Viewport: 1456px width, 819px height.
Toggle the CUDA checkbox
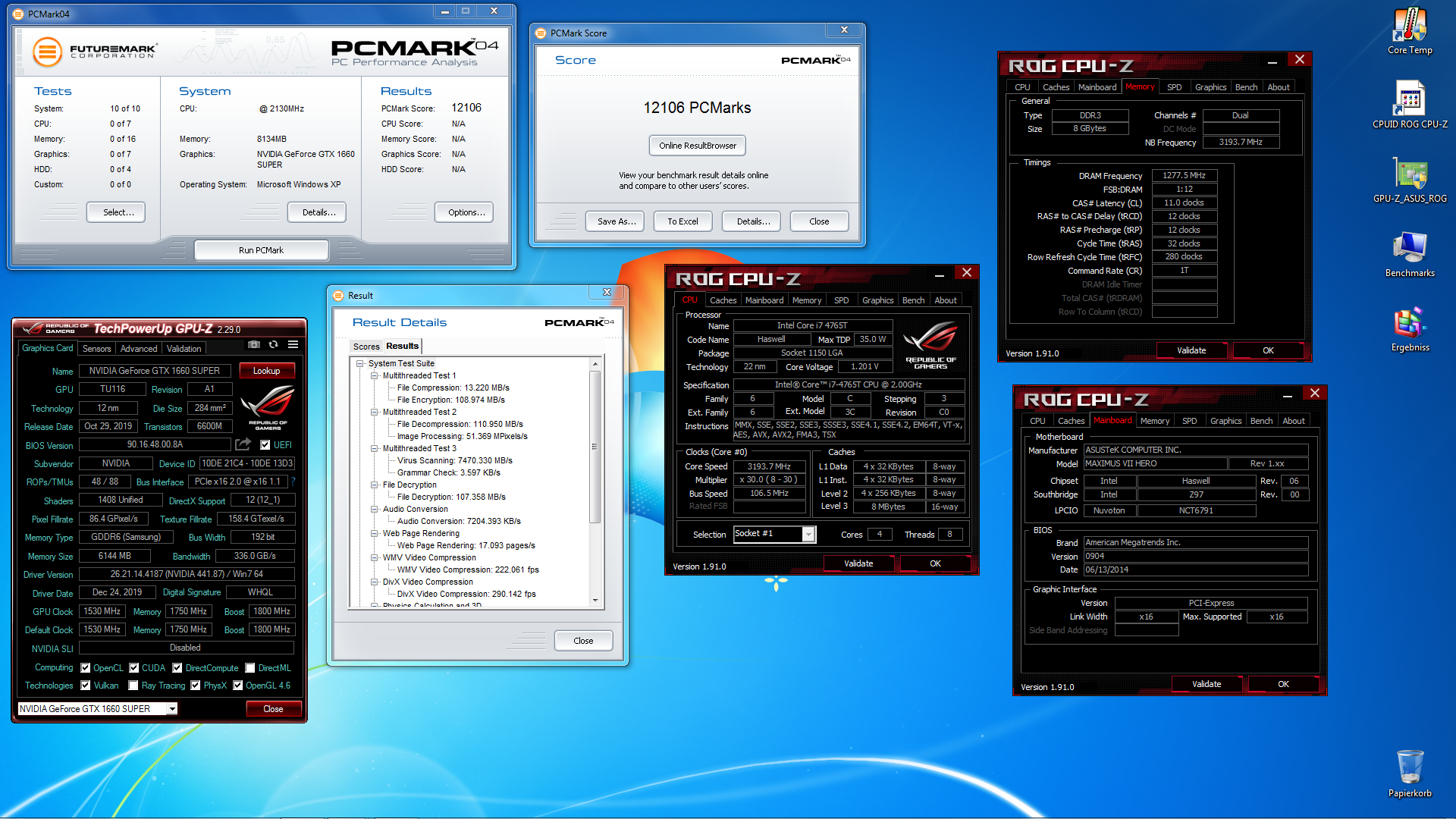click(134, 668)
